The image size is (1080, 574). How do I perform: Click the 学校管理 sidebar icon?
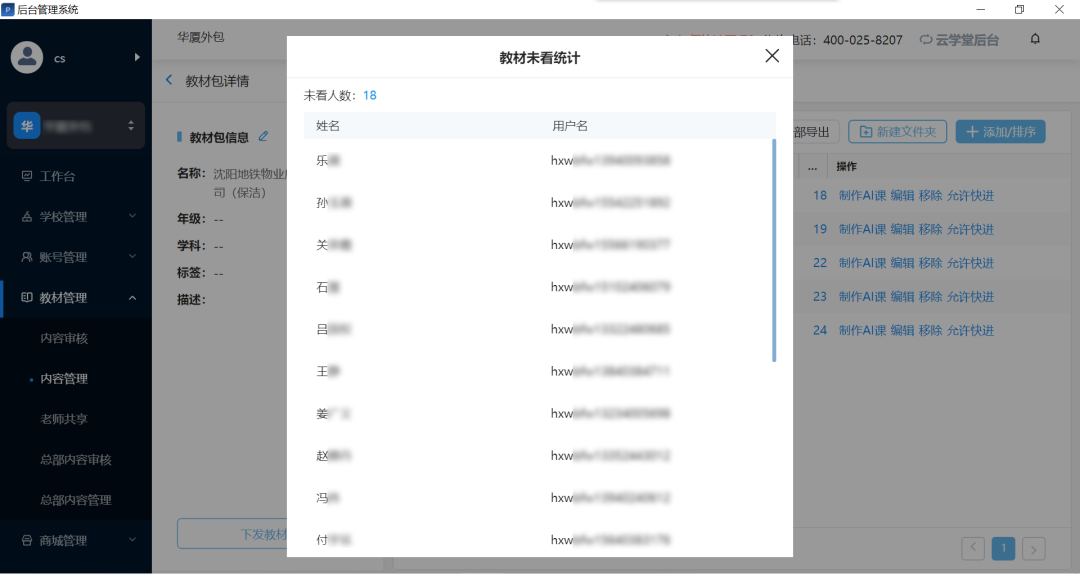[x=27, y=216]
